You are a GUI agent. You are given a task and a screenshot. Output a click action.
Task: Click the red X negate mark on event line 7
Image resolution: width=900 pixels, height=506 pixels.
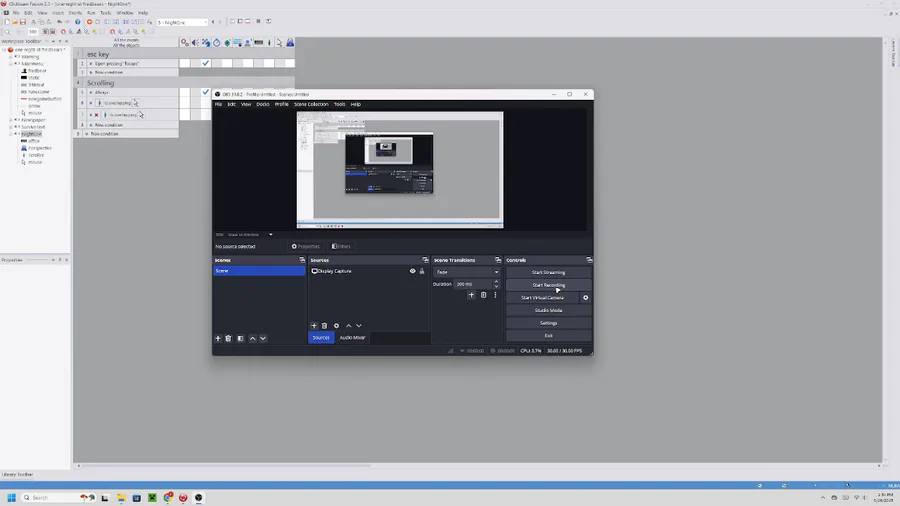pos(96,115)
